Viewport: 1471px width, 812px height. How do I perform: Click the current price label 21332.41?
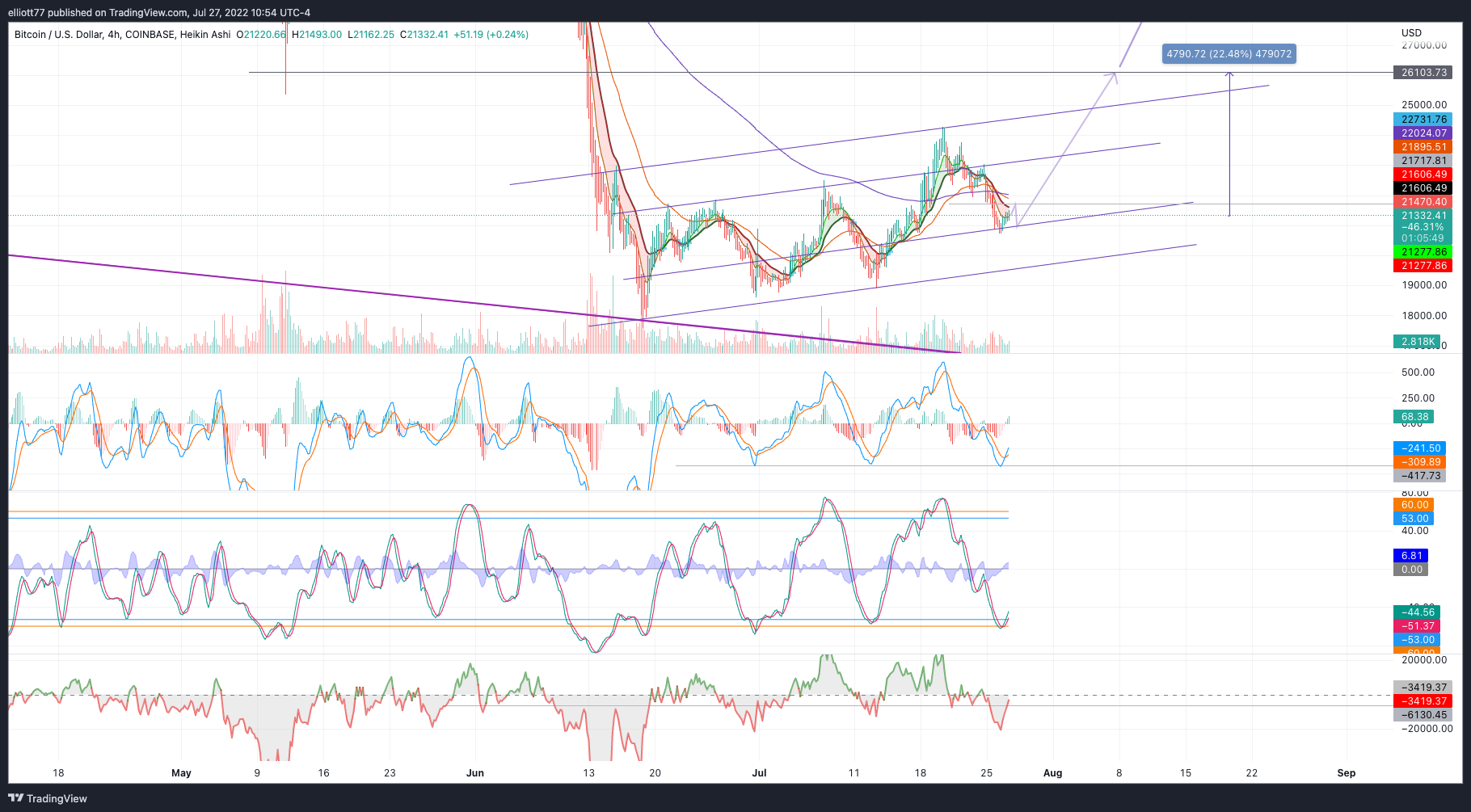pyautogui.click(x=1423, y=216)
